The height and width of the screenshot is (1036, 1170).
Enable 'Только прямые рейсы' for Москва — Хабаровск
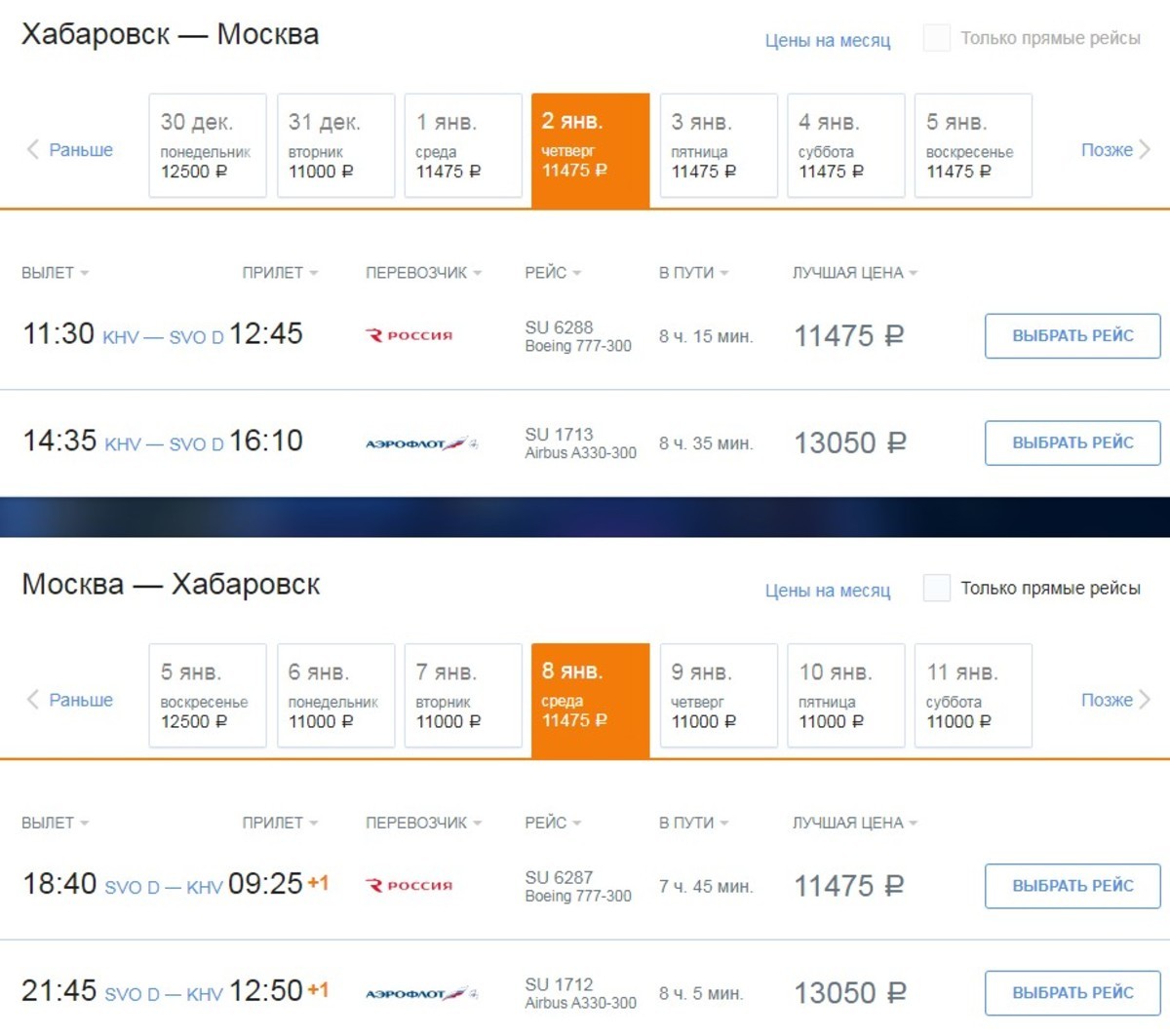tap(937, 588)
